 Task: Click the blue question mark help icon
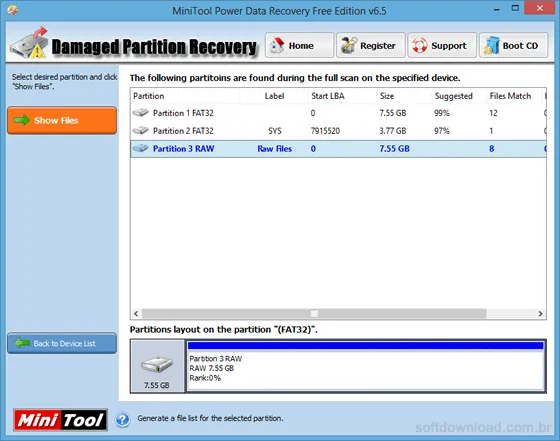point(122,419)
